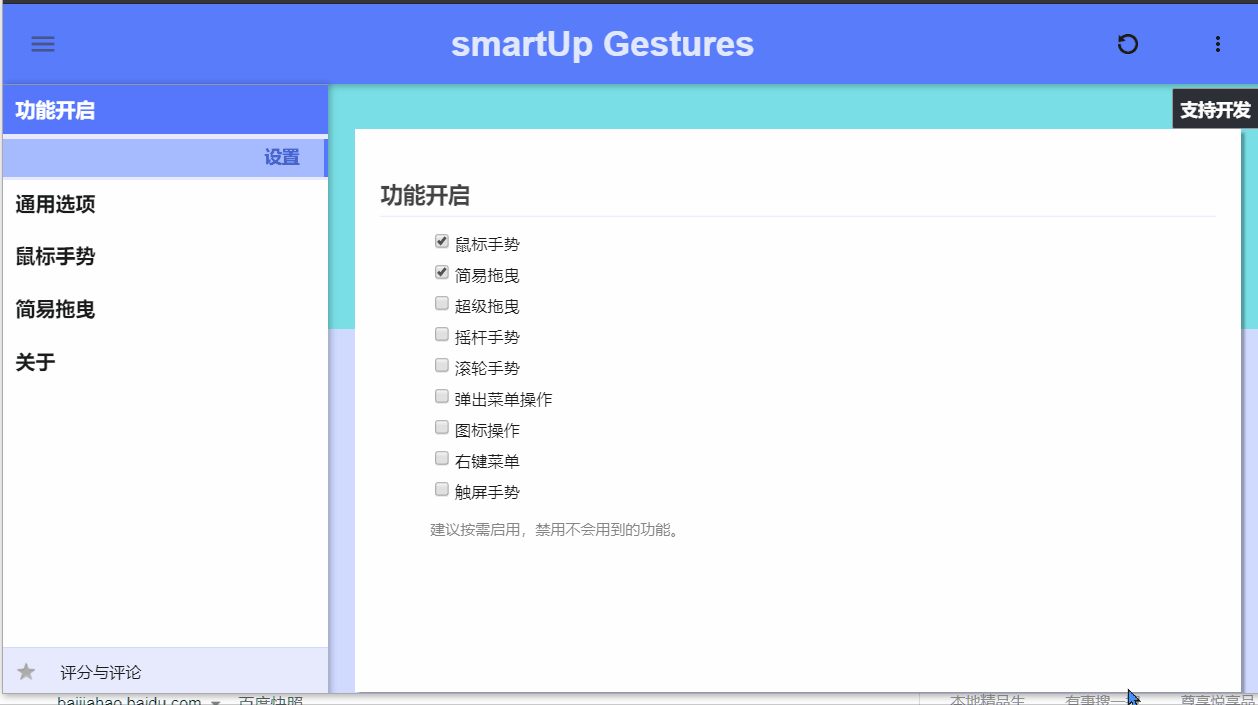Screen dimensions: 1258x705
Task: Open 关于 in the sidebar
Action: (165, 362)
